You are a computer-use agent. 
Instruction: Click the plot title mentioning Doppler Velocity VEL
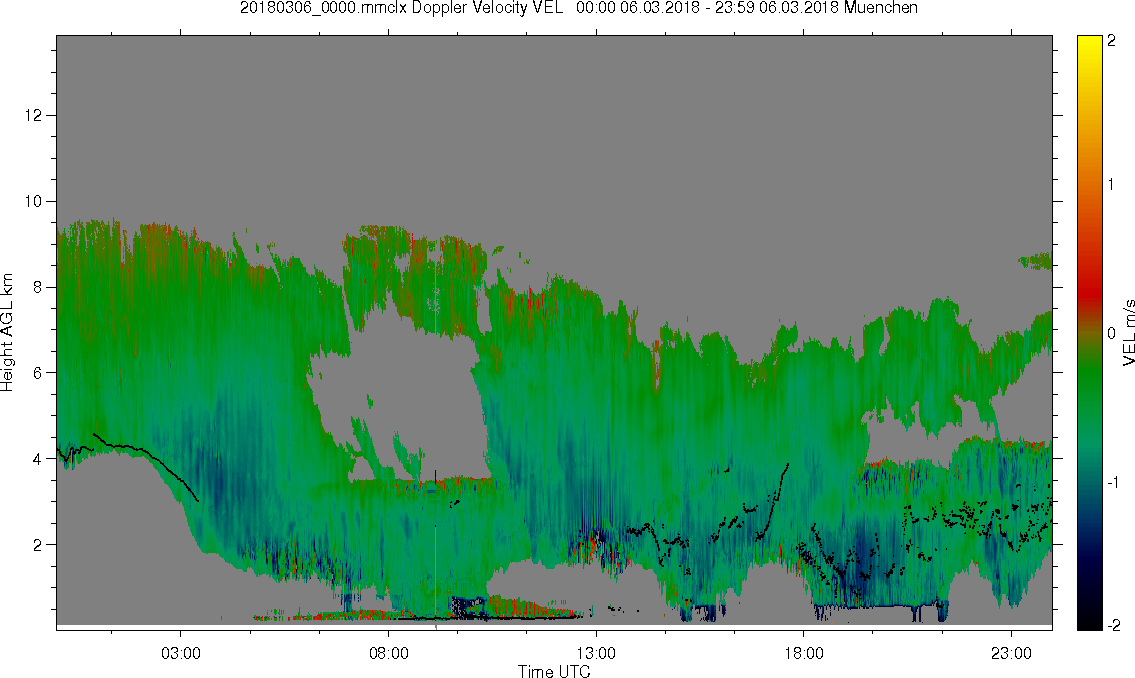[579, 8]
